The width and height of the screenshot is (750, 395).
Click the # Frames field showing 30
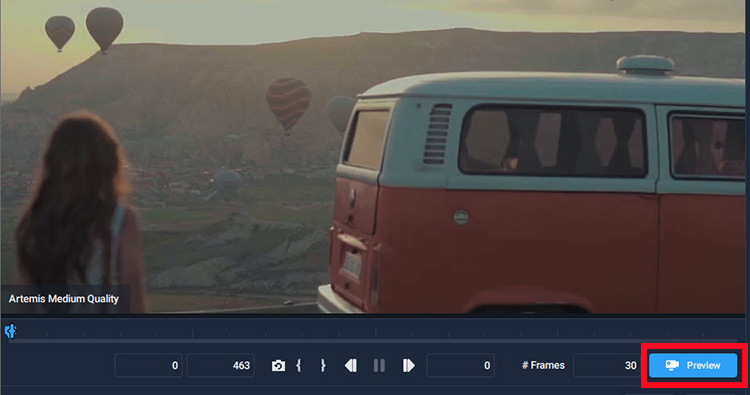coord(607,365)
